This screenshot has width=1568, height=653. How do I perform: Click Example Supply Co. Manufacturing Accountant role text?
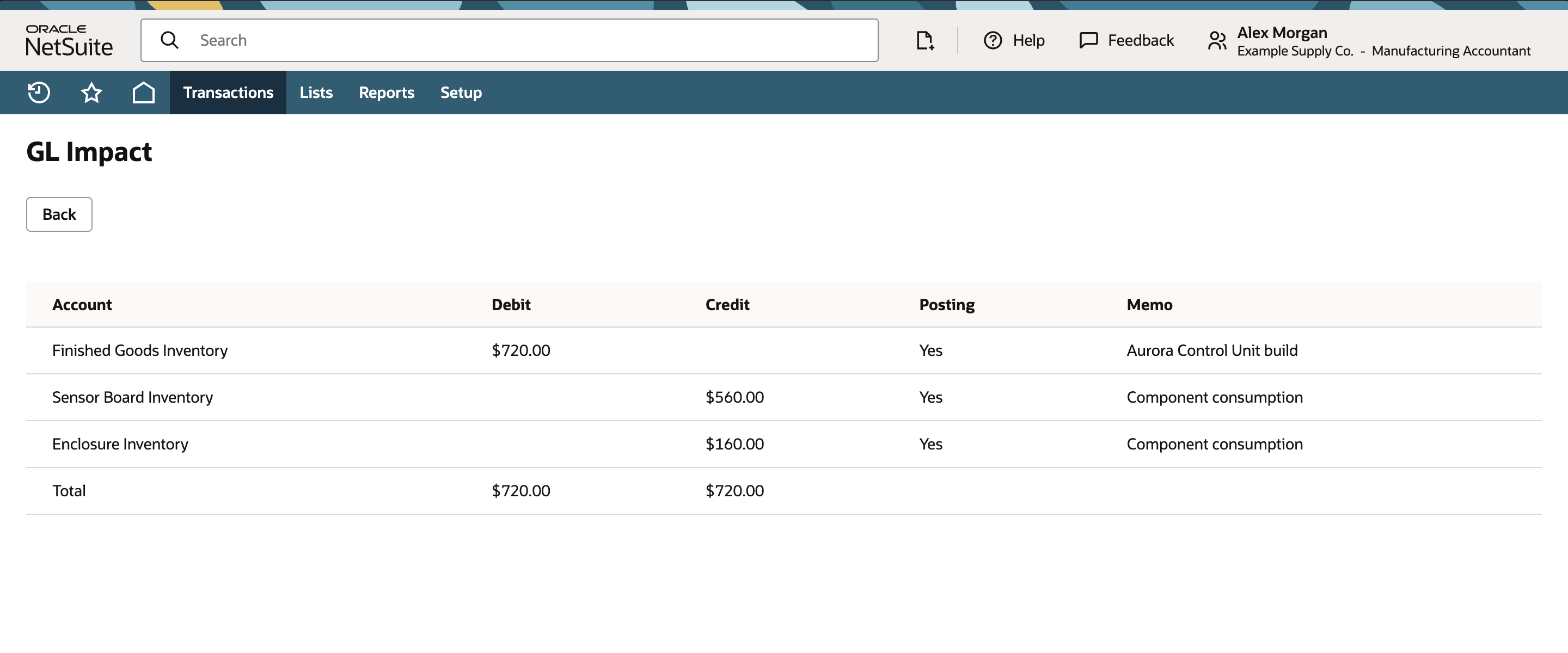[1383, 51]
